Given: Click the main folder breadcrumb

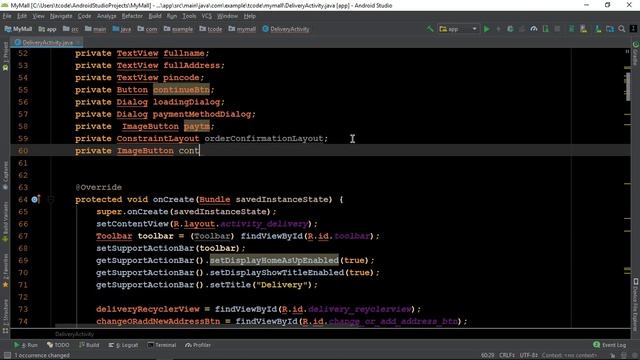Looking at the screenshot, I should tap(96, 29).
